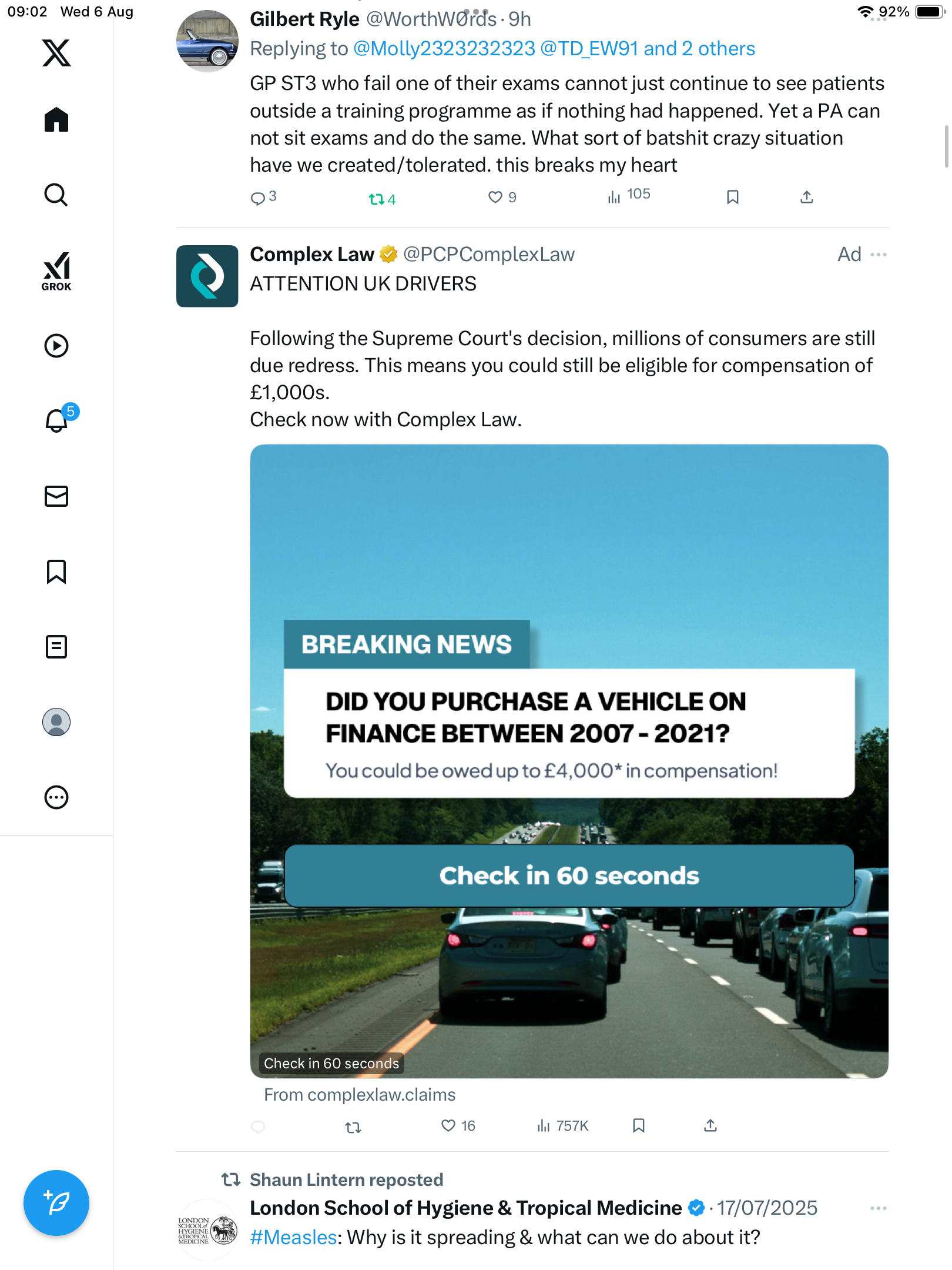
Task: Click the right-edge scrollbar handle
Action: (x=946, y=147)
